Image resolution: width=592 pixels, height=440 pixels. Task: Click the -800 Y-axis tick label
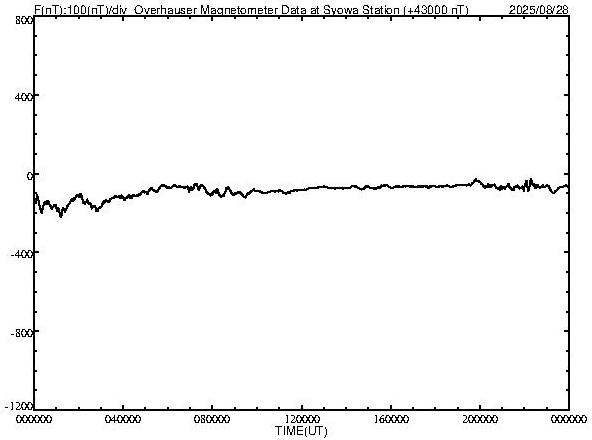click(22, 333)
